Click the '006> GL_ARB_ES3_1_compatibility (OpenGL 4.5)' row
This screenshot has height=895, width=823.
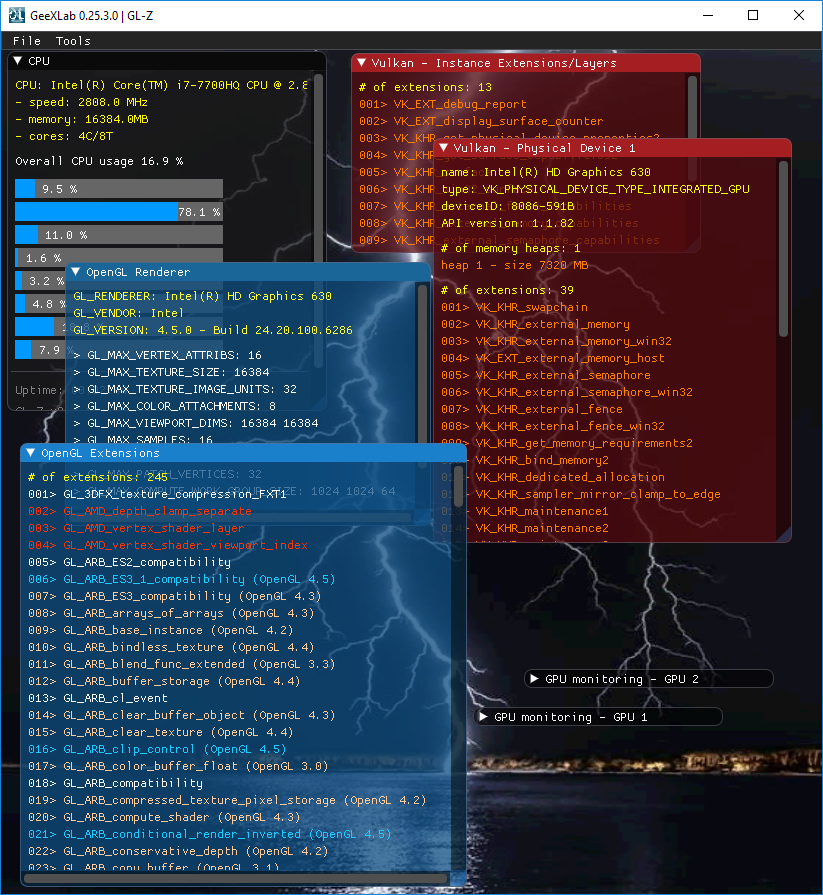coord(182,579)
